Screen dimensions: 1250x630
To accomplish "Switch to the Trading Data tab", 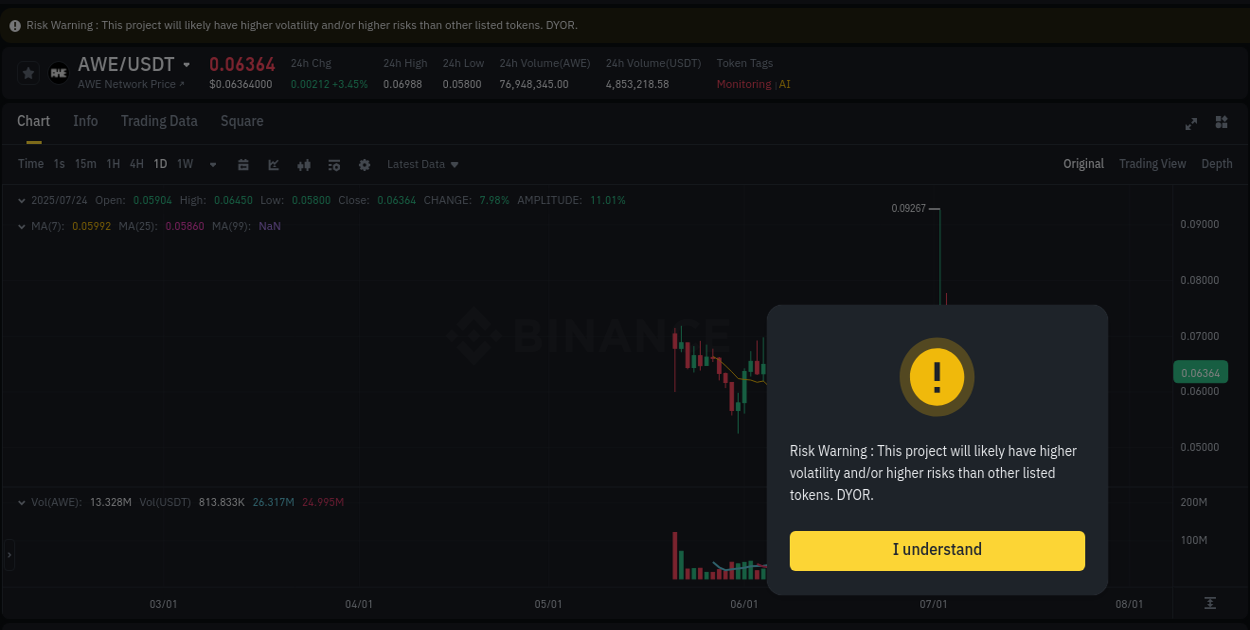I will click(x=159, y=121).
